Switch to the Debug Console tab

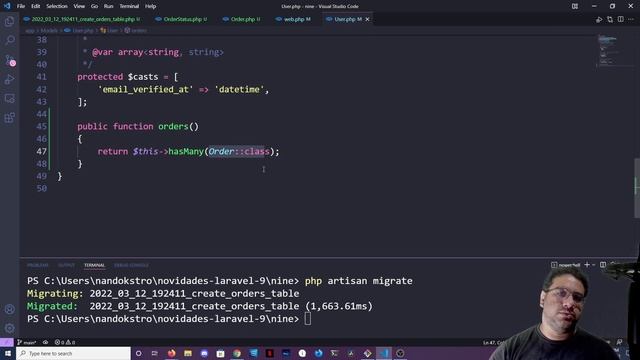(131, 265)
